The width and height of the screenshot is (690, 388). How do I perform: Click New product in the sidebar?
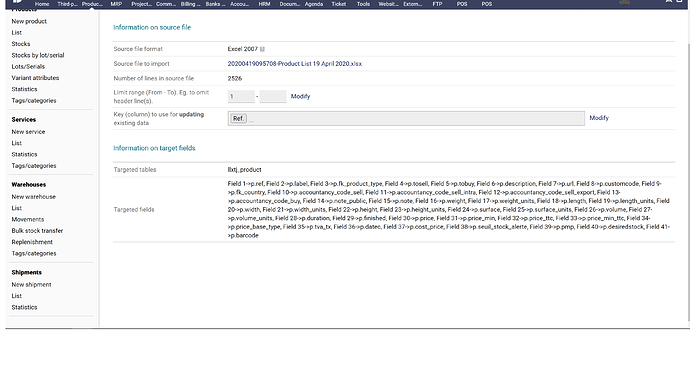[29, 21]
